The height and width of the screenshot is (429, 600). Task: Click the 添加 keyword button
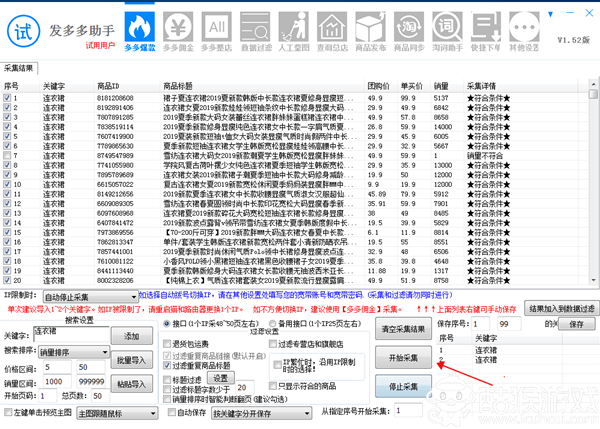point(132,336)
